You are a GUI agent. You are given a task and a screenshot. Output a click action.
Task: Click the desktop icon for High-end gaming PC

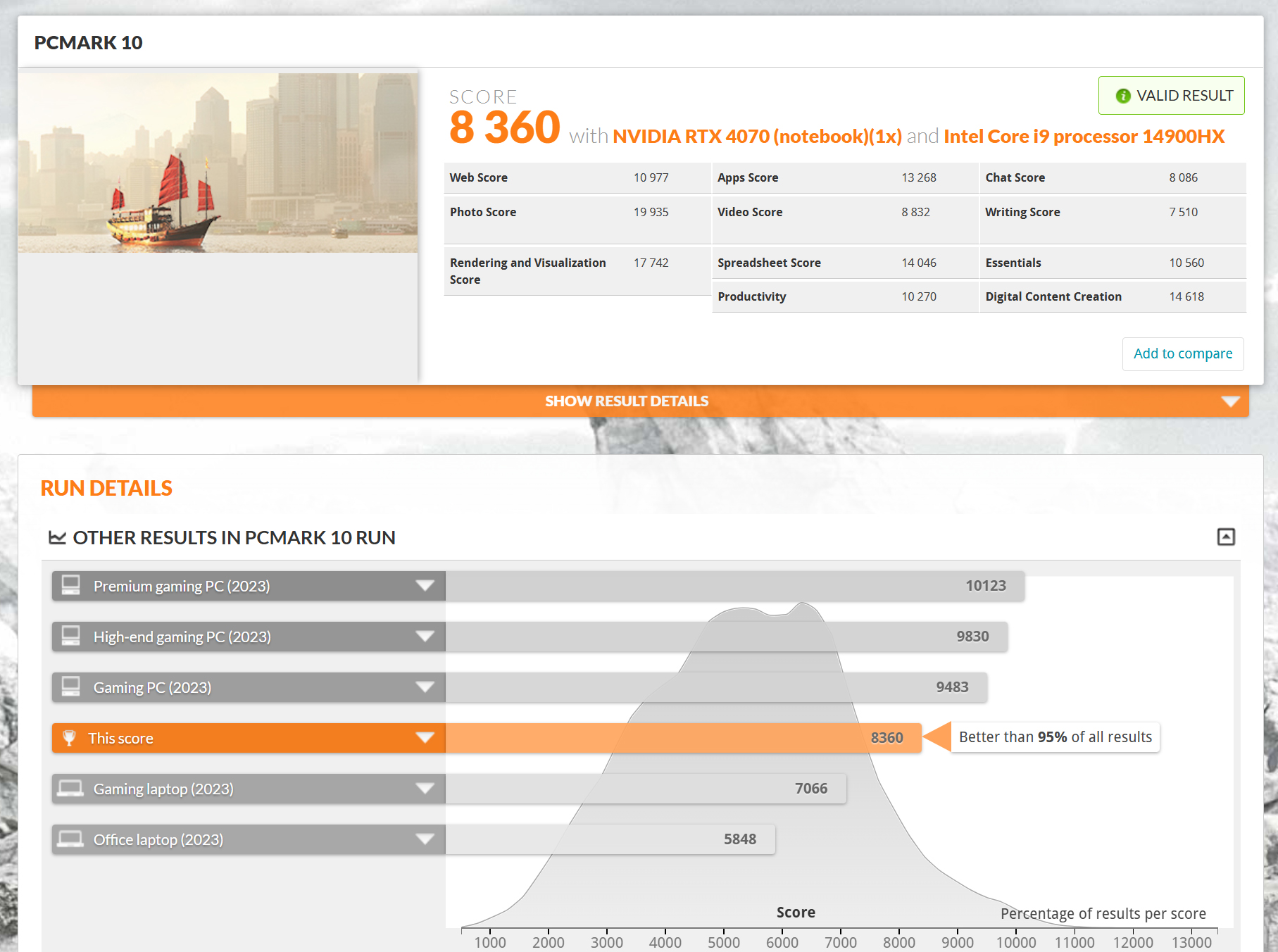70,637
